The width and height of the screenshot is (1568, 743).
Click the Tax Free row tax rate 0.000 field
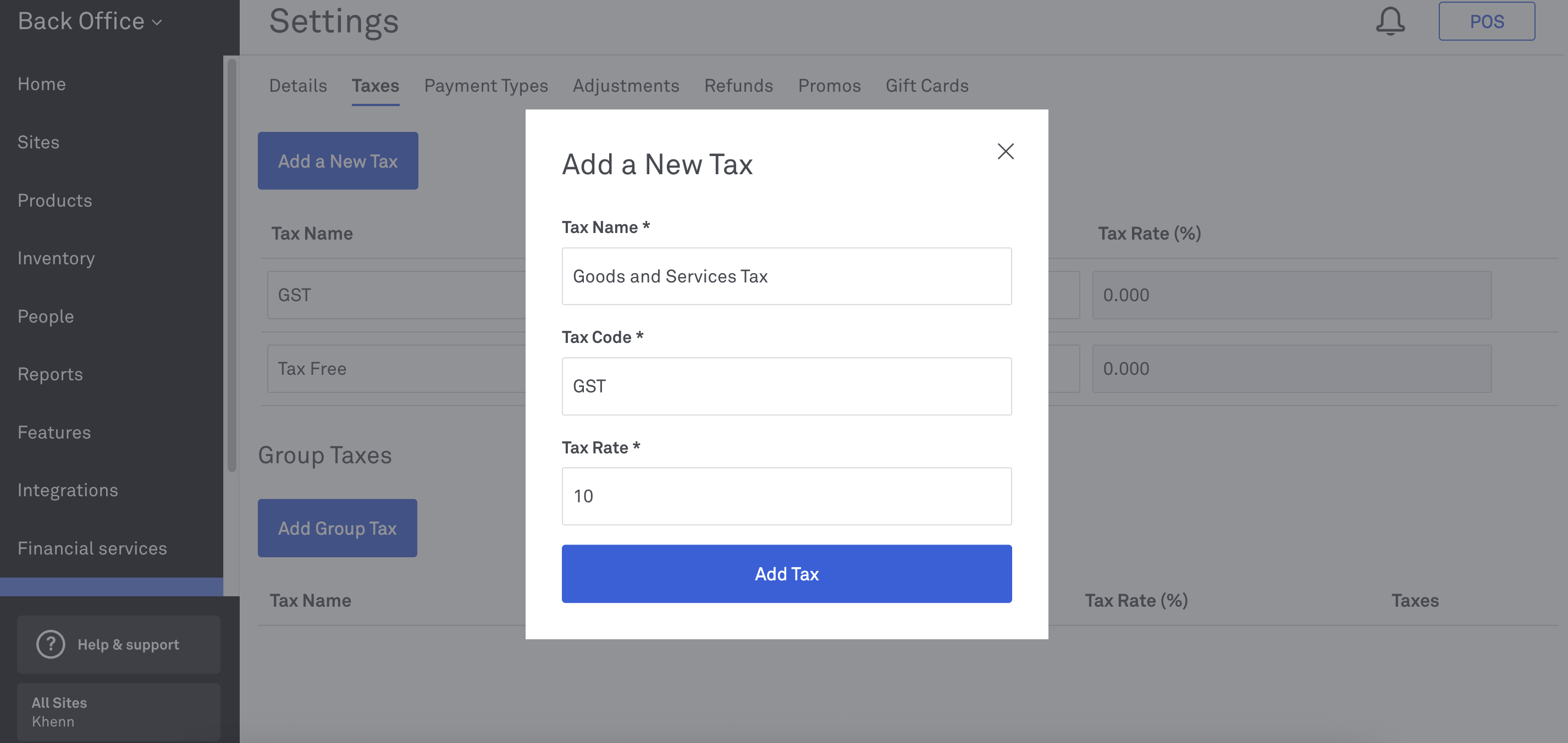click(1291, 369)
